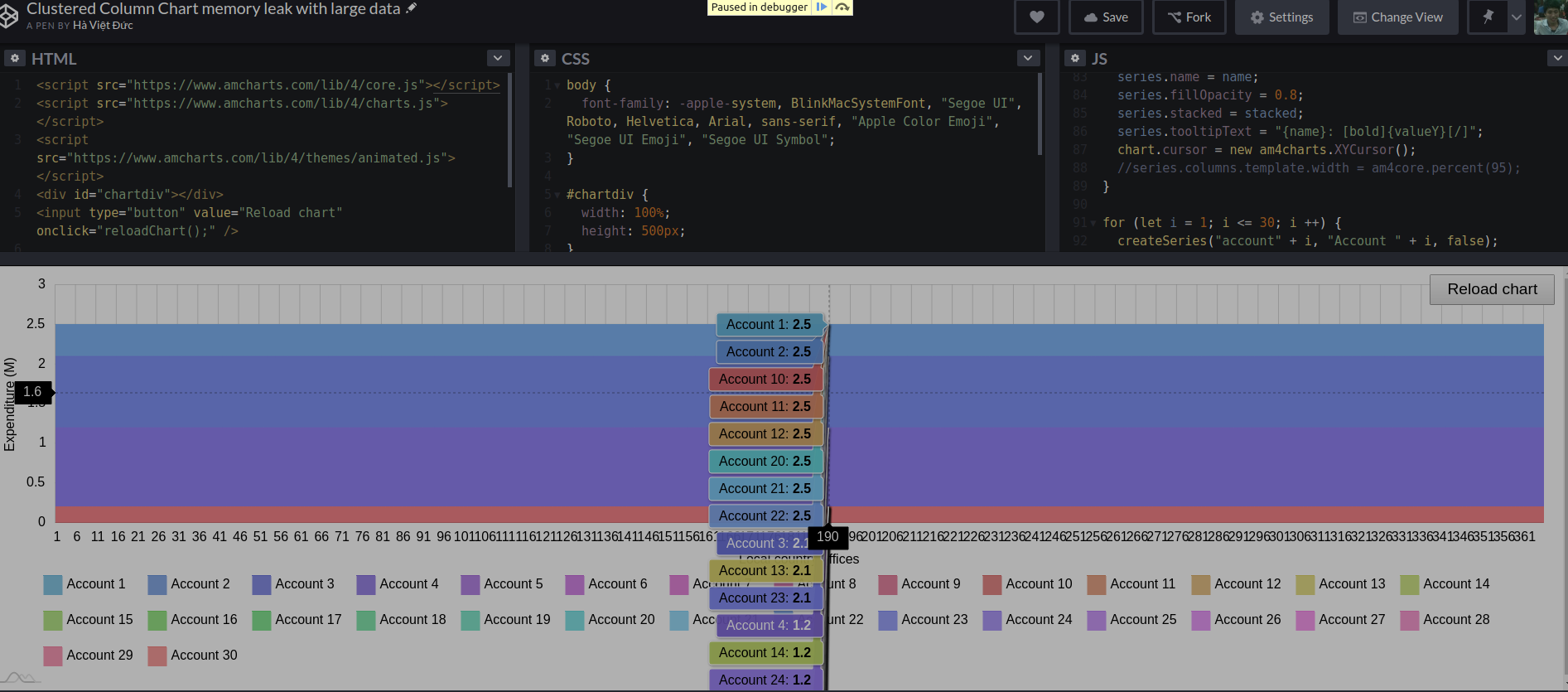Toggle Account 11 legend item
1568x692 pixels.
click(x=1131, y=584)
